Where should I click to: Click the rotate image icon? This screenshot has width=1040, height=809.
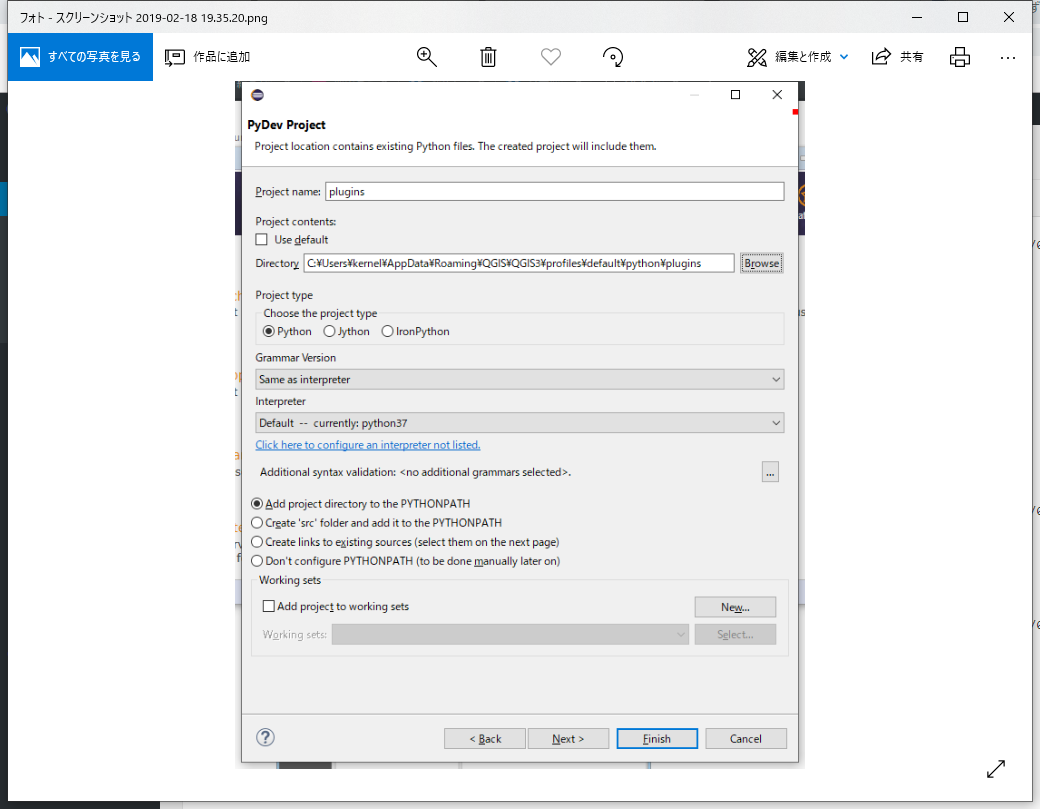click(614, 57)
